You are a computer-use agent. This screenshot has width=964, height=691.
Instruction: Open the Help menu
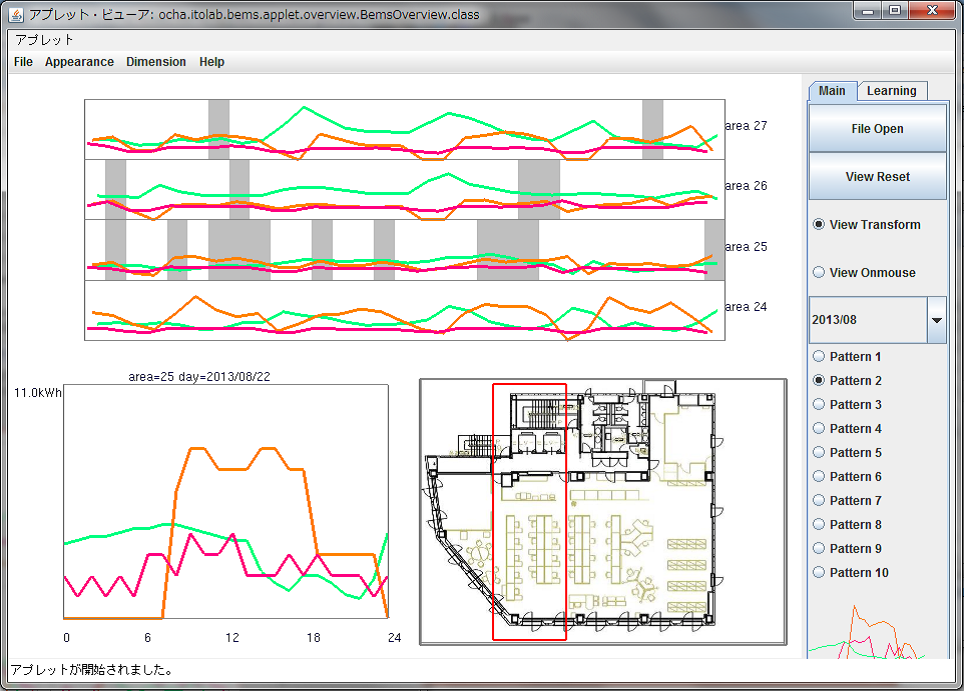(212, 62)
